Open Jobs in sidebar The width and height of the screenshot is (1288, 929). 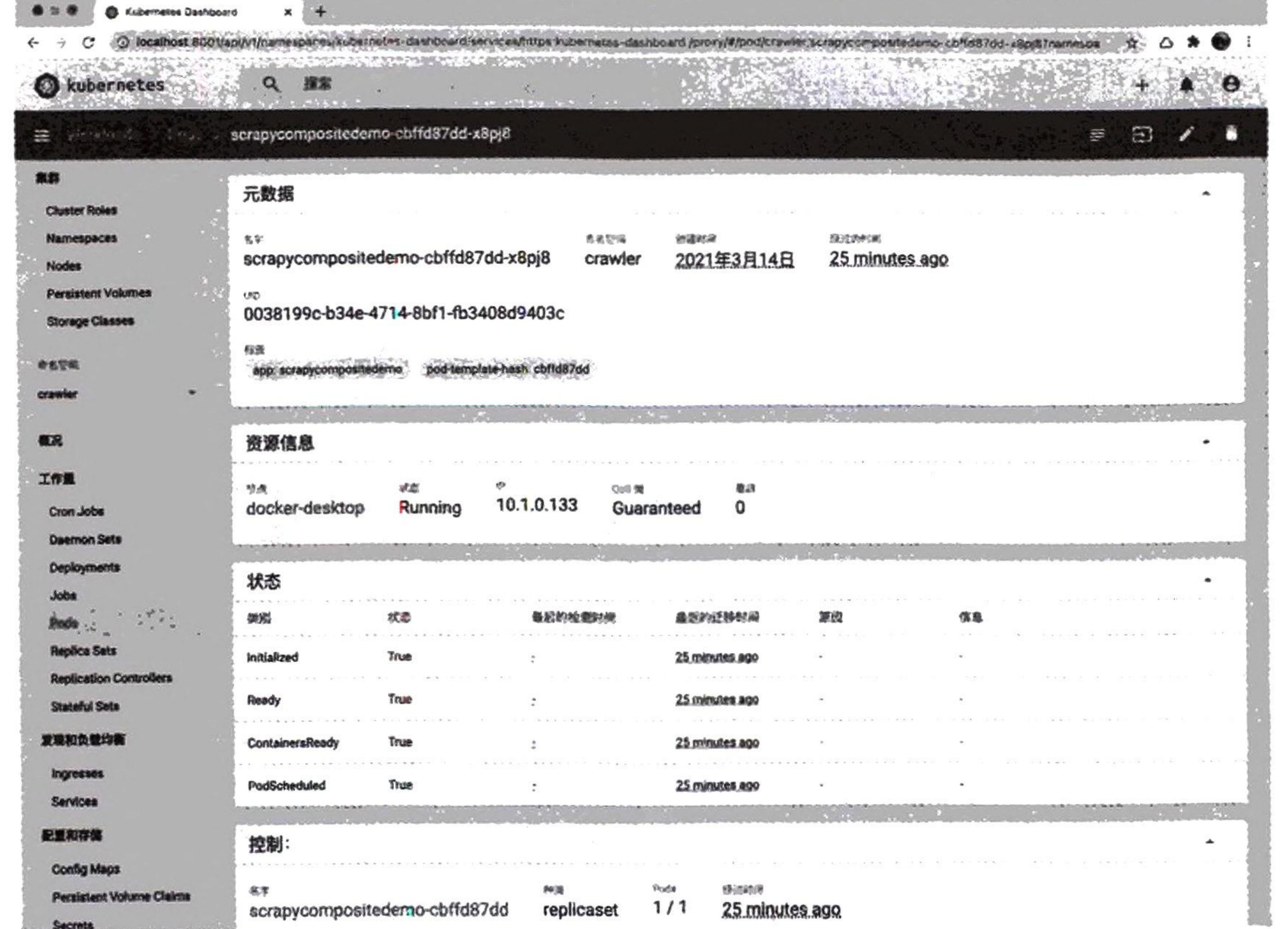[63, 595]
